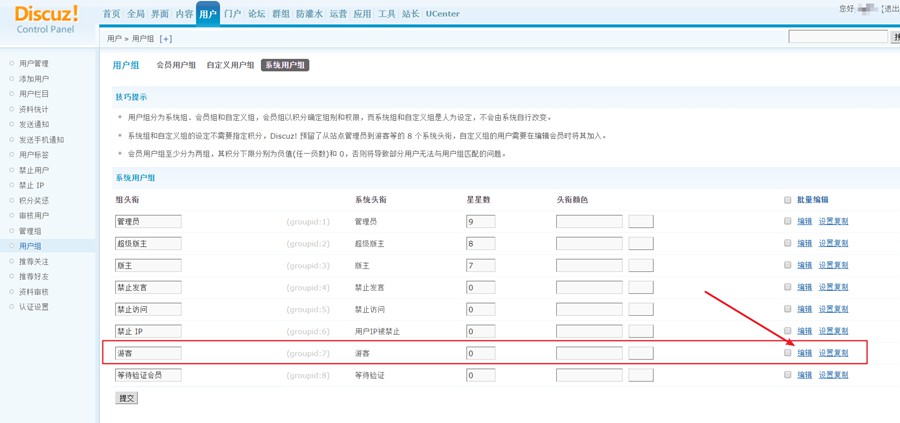900x423 pixels.
Task: Click the search box at top right
Action: click(837, 37)
